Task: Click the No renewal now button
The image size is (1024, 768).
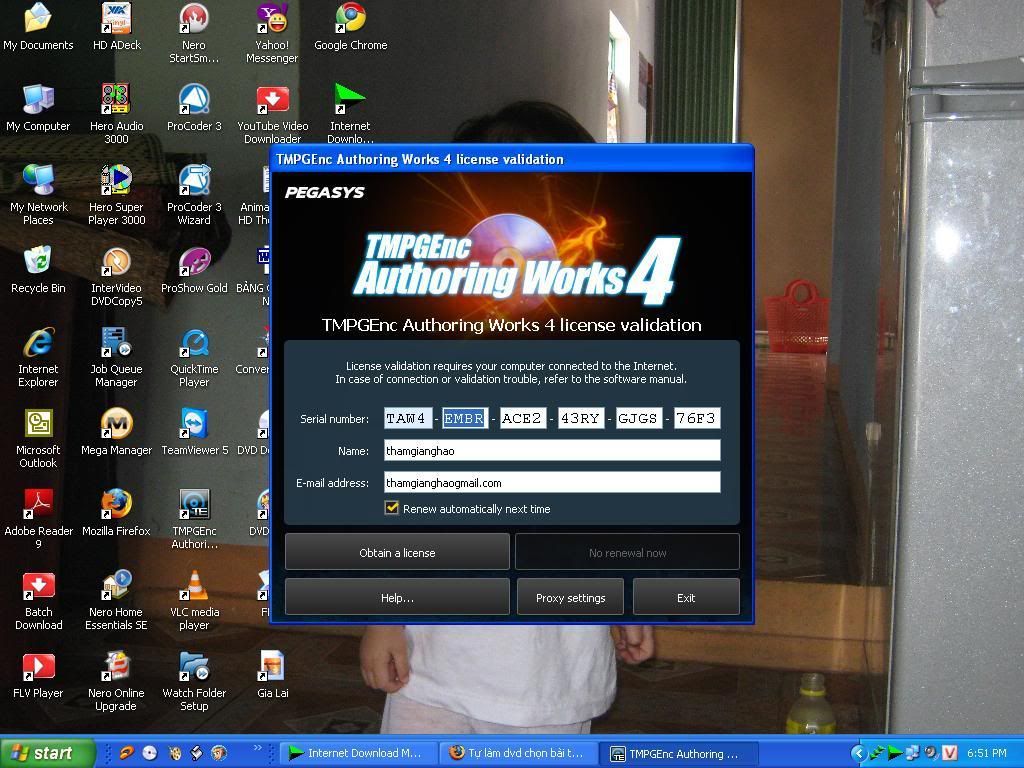Action: click(x=627, y=552)
